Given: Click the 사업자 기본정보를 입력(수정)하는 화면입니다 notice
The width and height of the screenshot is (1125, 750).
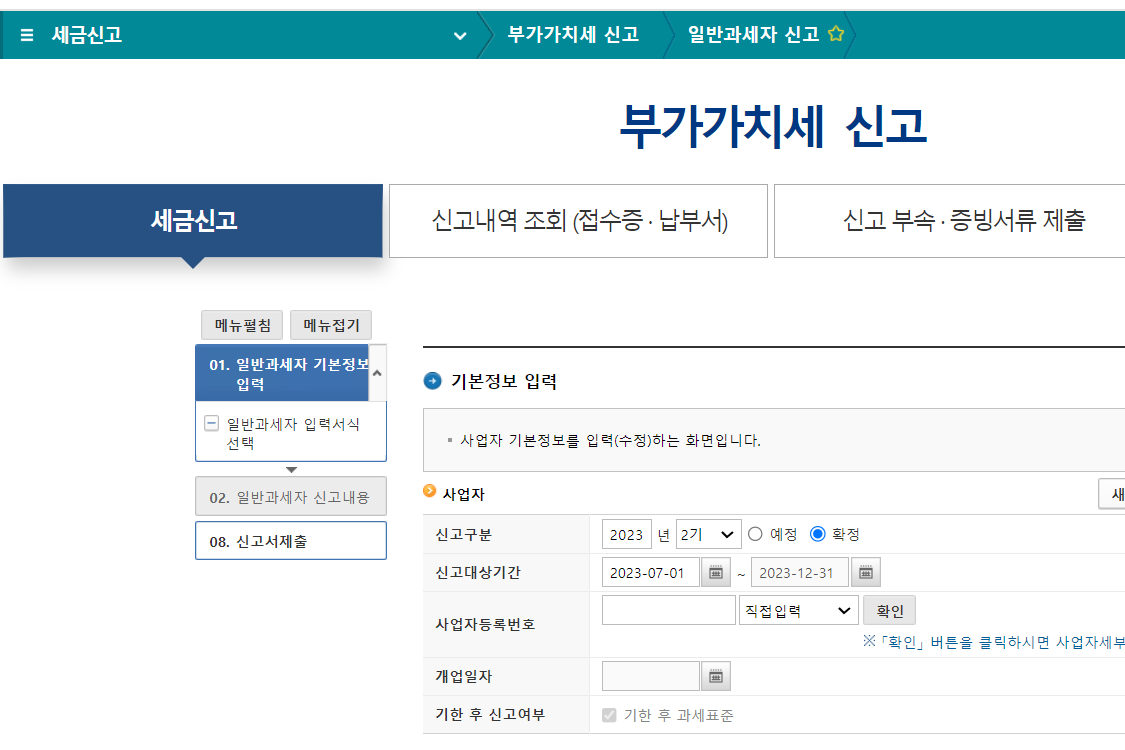Looking at the screenshot, I should 610,440.
